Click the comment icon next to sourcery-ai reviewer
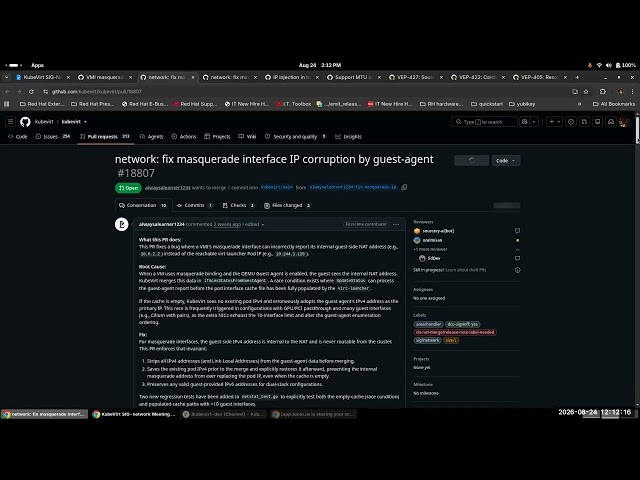This screenshot has height=480, width=640. (517, 231)
